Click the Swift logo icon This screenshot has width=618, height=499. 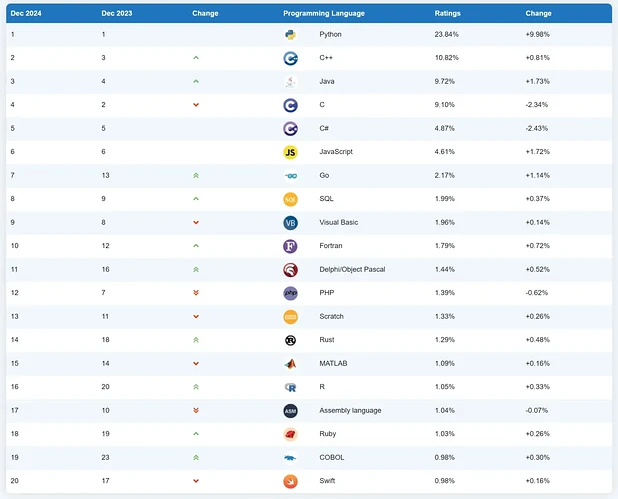[290, 481]
